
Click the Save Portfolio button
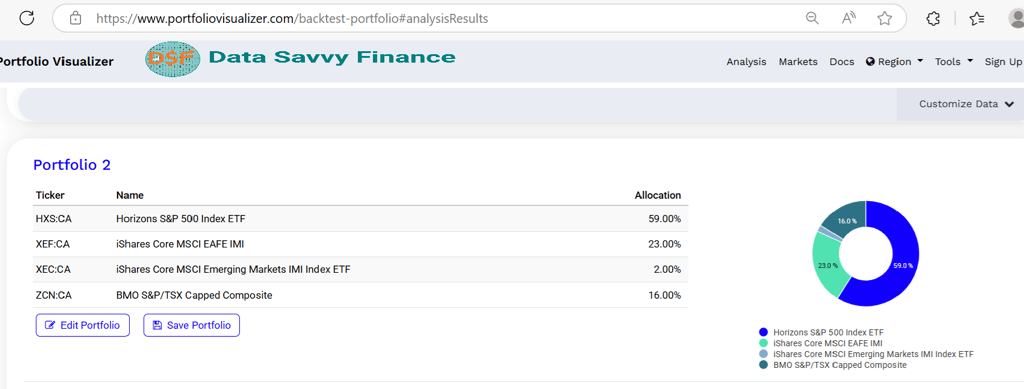pyautogui.click(x=192, y=325)
